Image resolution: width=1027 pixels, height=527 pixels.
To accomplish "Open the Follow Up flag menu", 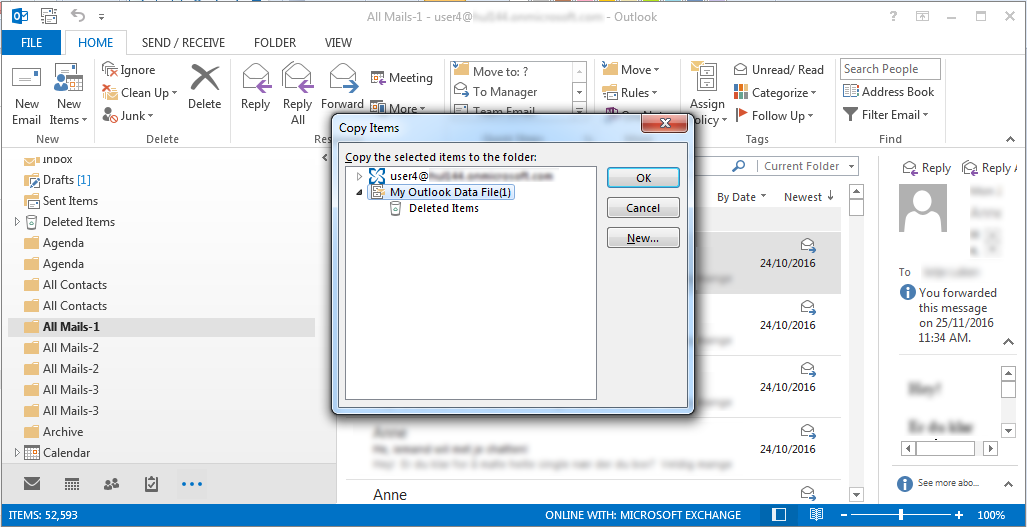I will (x=774, y=116).
